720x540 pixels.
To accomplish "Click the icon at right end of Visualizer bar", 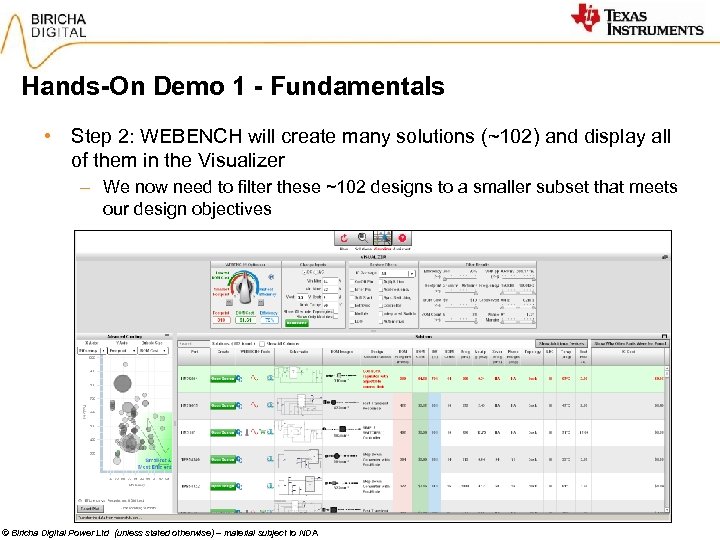I will click(664, 257).
